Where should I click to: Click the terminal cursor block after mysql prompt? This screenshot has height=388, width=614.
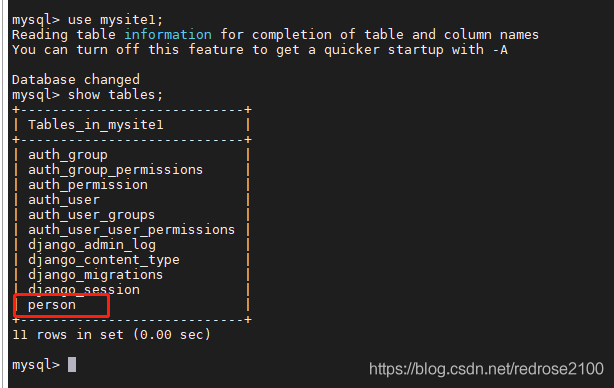(x=72, y=365)
